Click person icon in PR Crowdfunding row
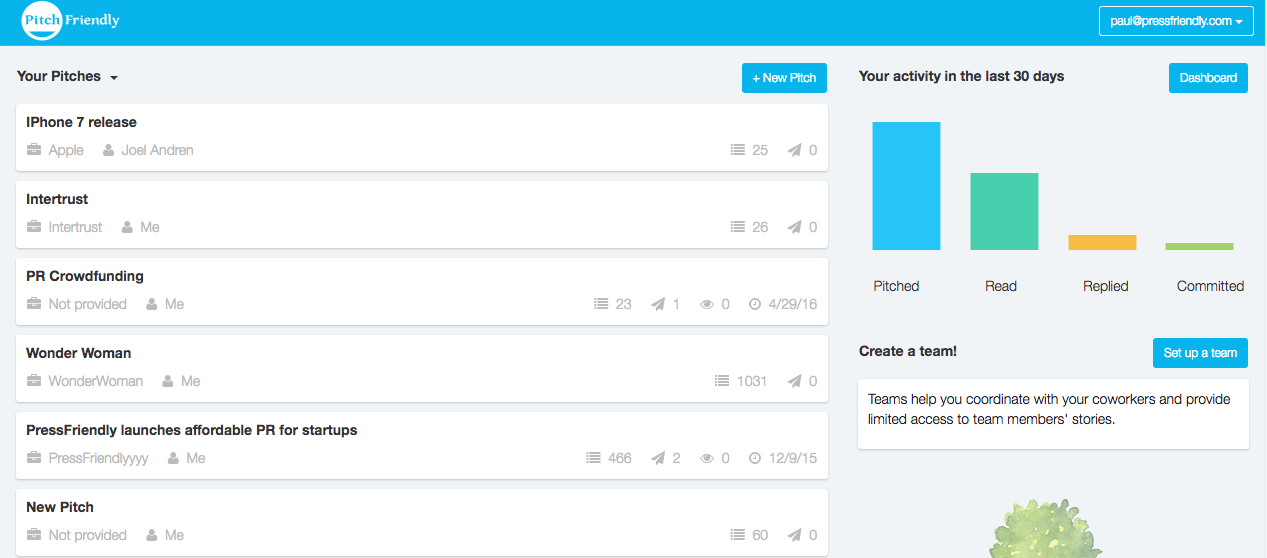 152,304
